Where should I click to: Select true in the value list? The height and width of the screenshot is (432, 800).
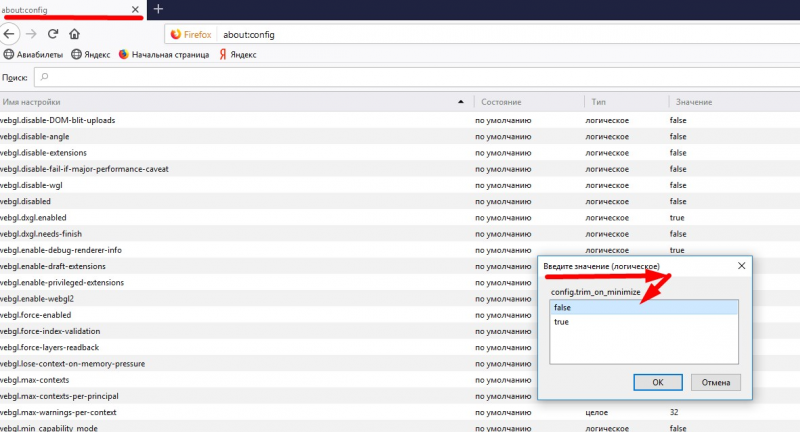click(644, 322)
